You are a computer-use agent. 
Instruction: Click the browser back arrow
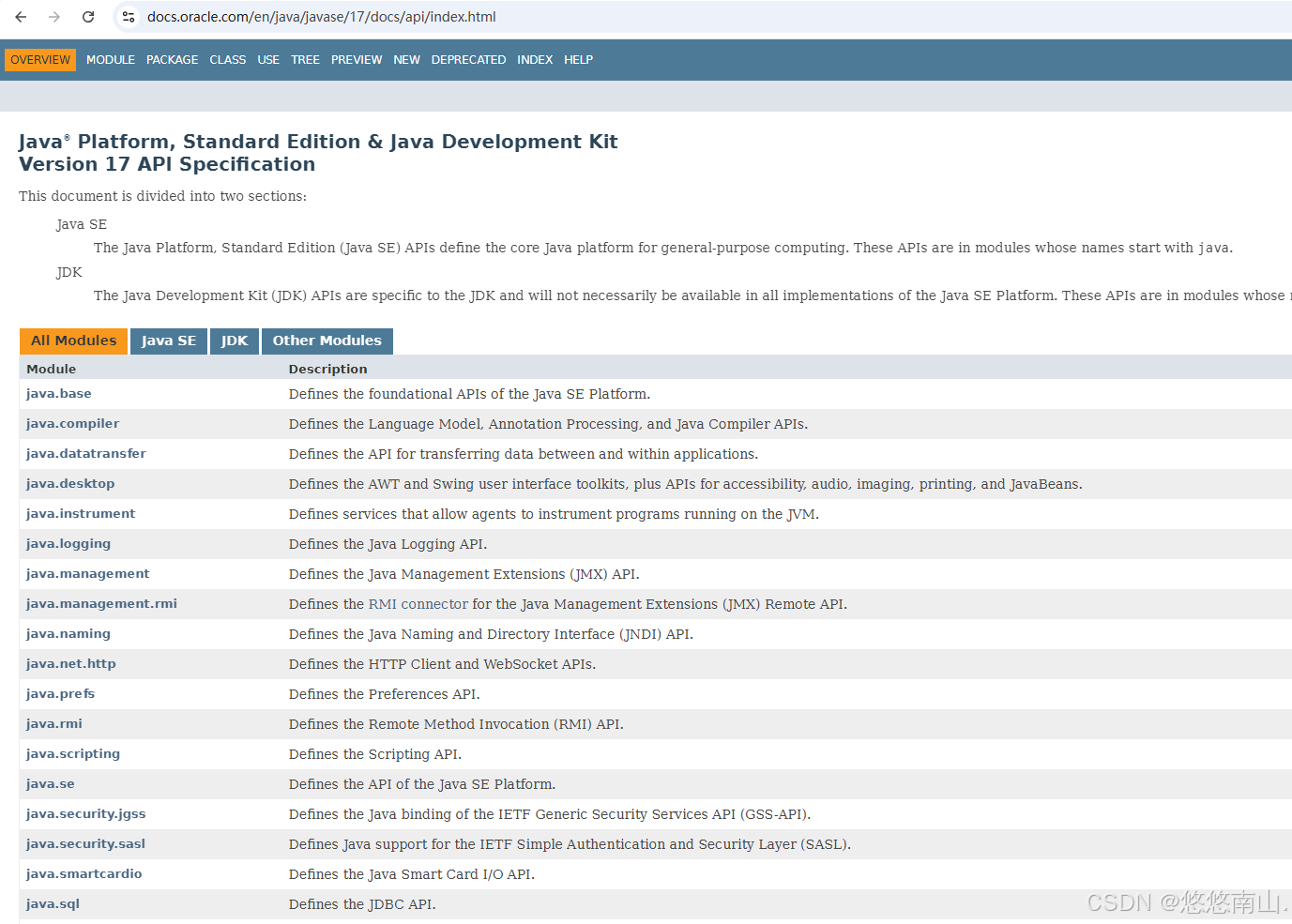[x=21, y=16]
